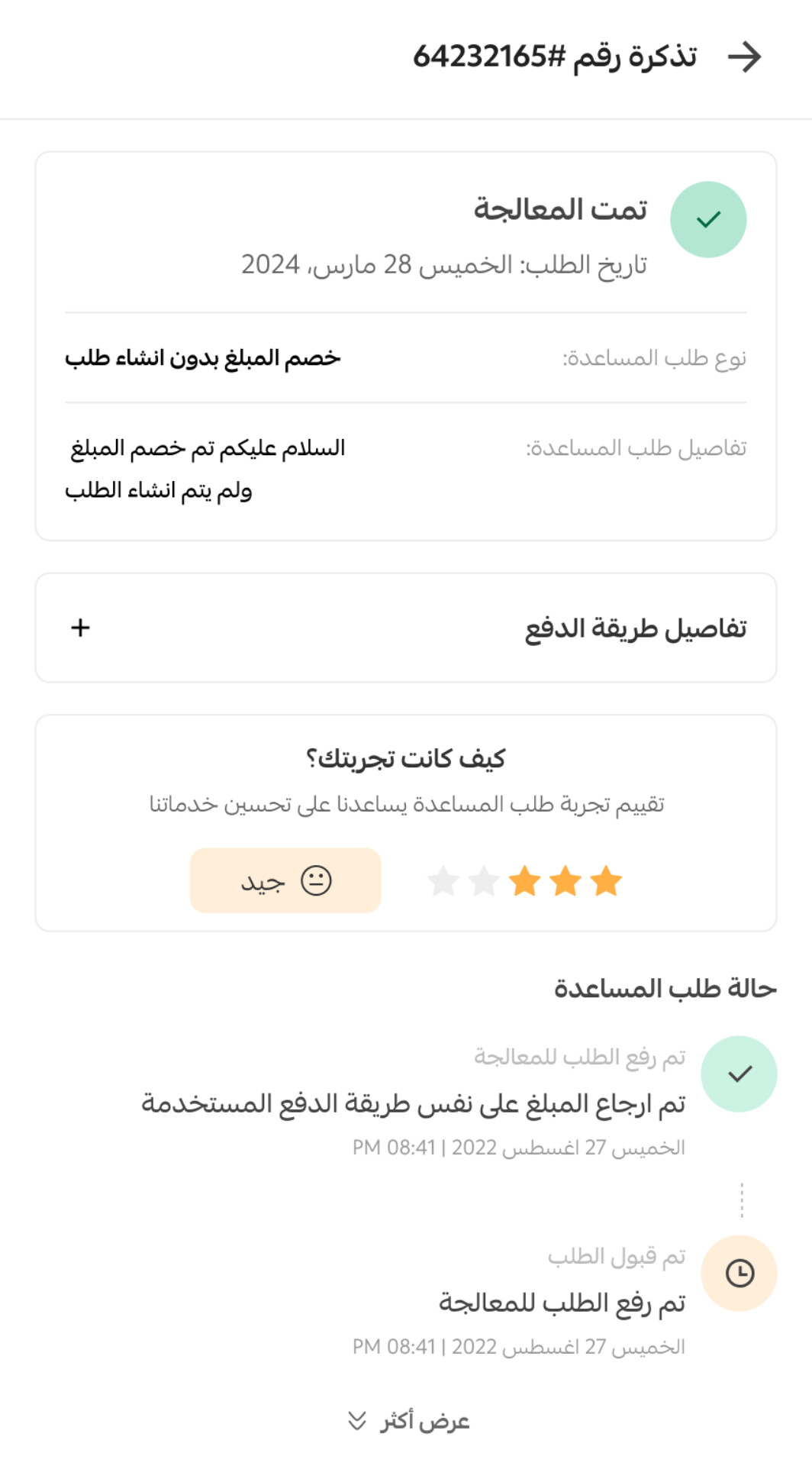Open the تفاصيل طريقة الدفع section
The image size is (812, 1466).
click(635, 628)
